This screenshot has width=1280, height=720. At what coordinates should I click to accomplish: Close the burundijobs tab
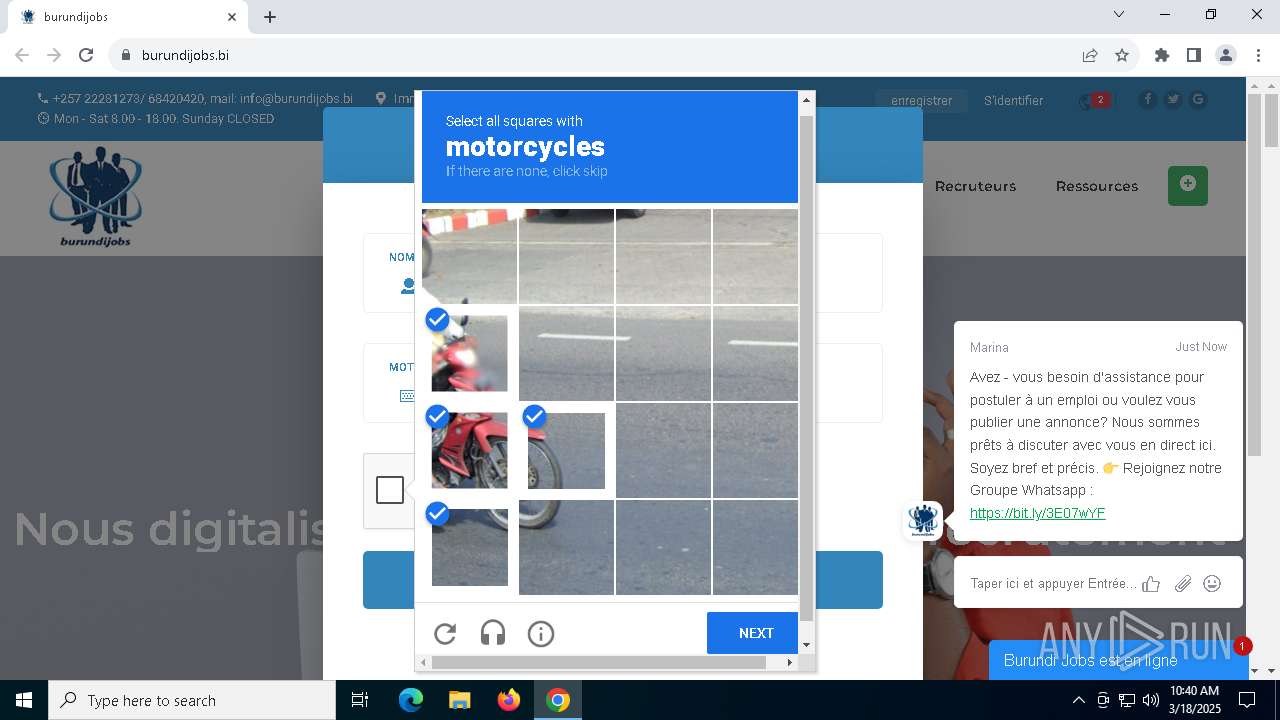coord(232,17)
